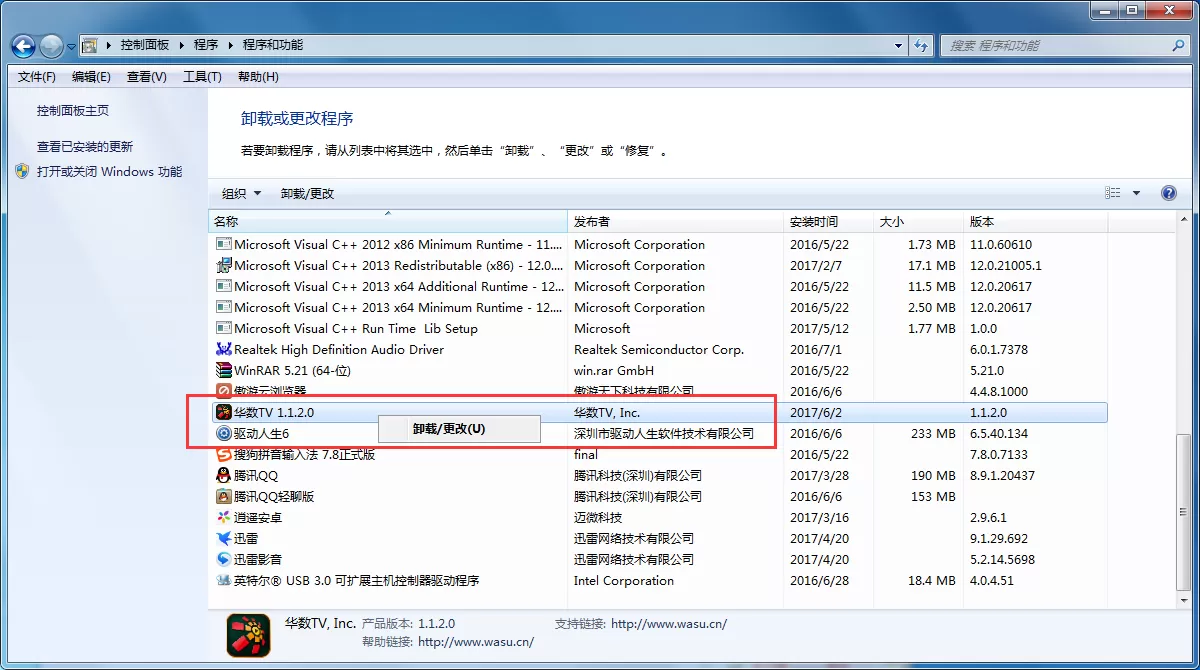Screen dimensions: 1200x670
Task: Open the address bar history dropdown
Action: [900, 46]
